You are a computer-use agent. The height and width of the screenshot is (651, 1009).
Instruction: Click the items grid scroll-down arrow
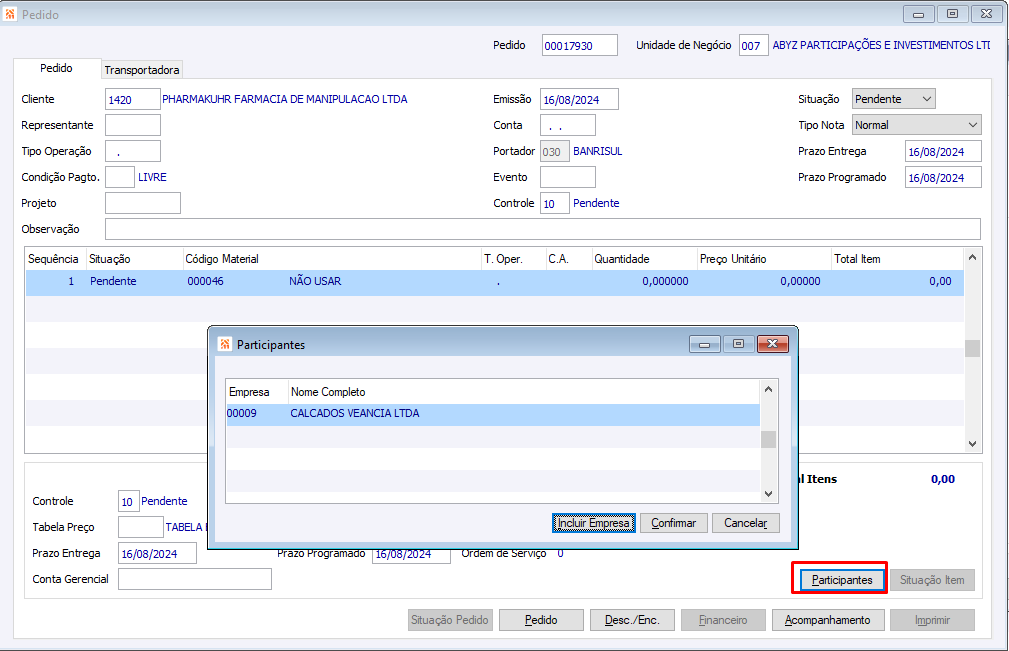972,444
